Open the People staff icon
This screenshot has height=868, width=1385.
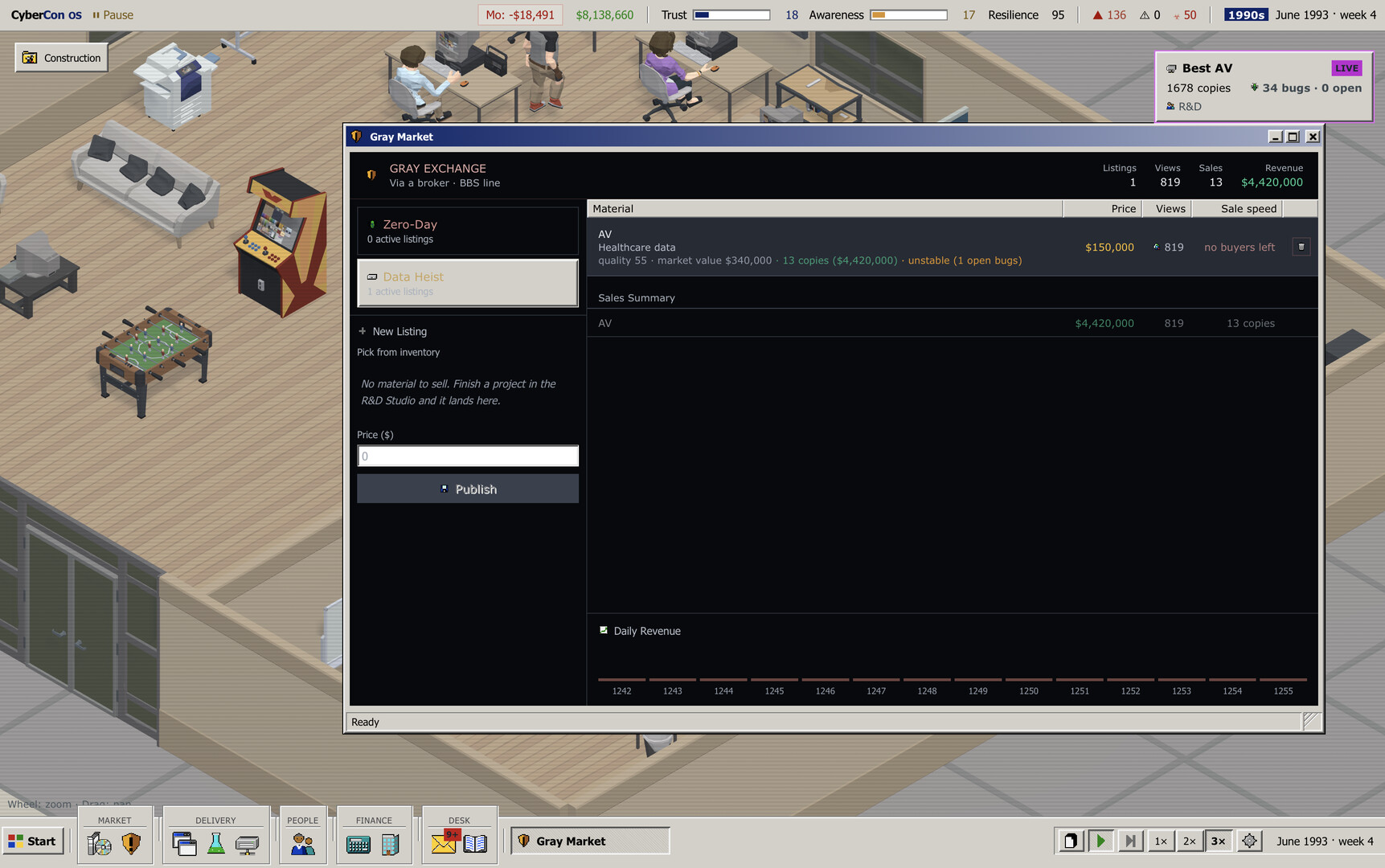point(303,843)
